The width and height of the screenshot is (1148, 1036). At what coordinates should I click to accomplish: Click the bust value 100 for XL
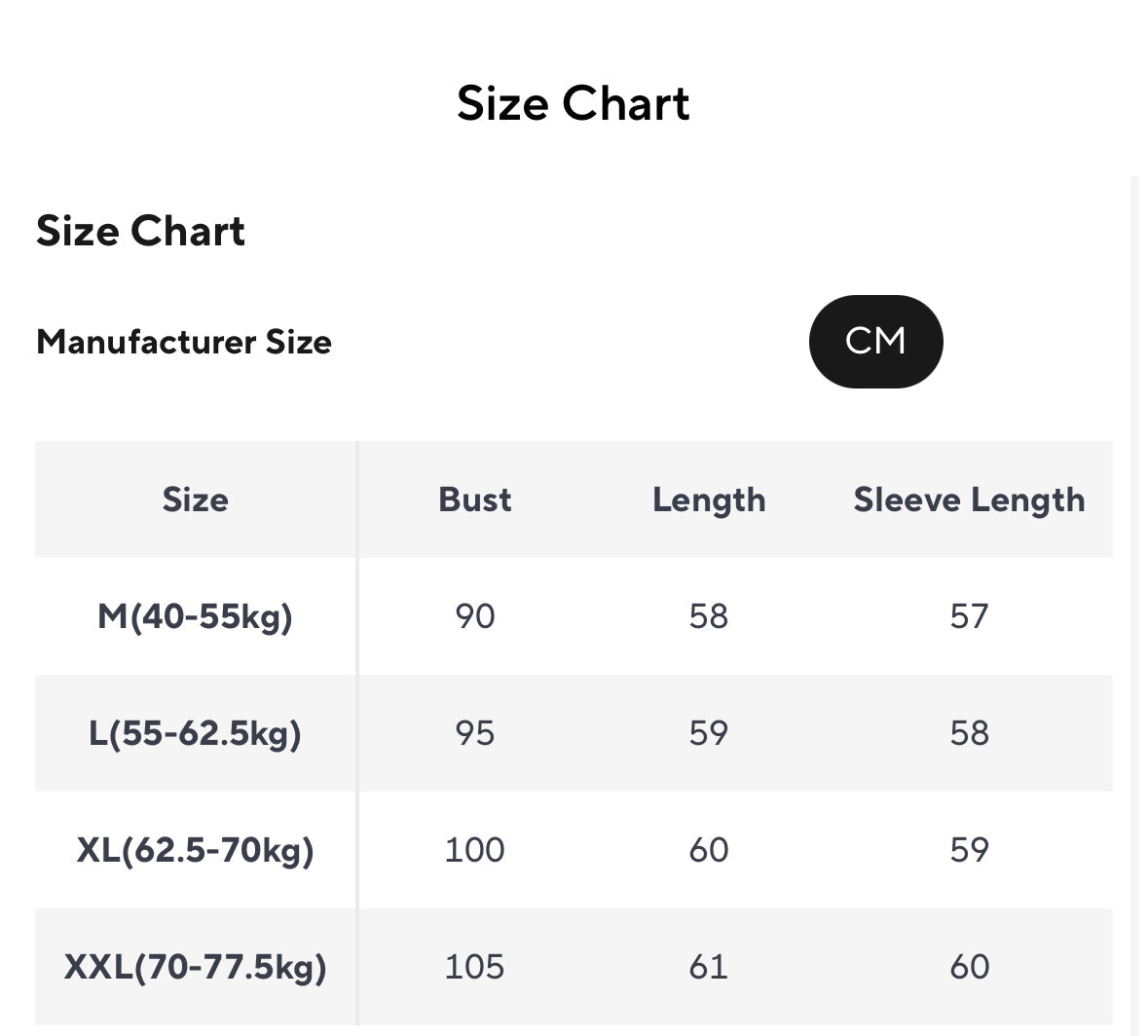point(474,850)
